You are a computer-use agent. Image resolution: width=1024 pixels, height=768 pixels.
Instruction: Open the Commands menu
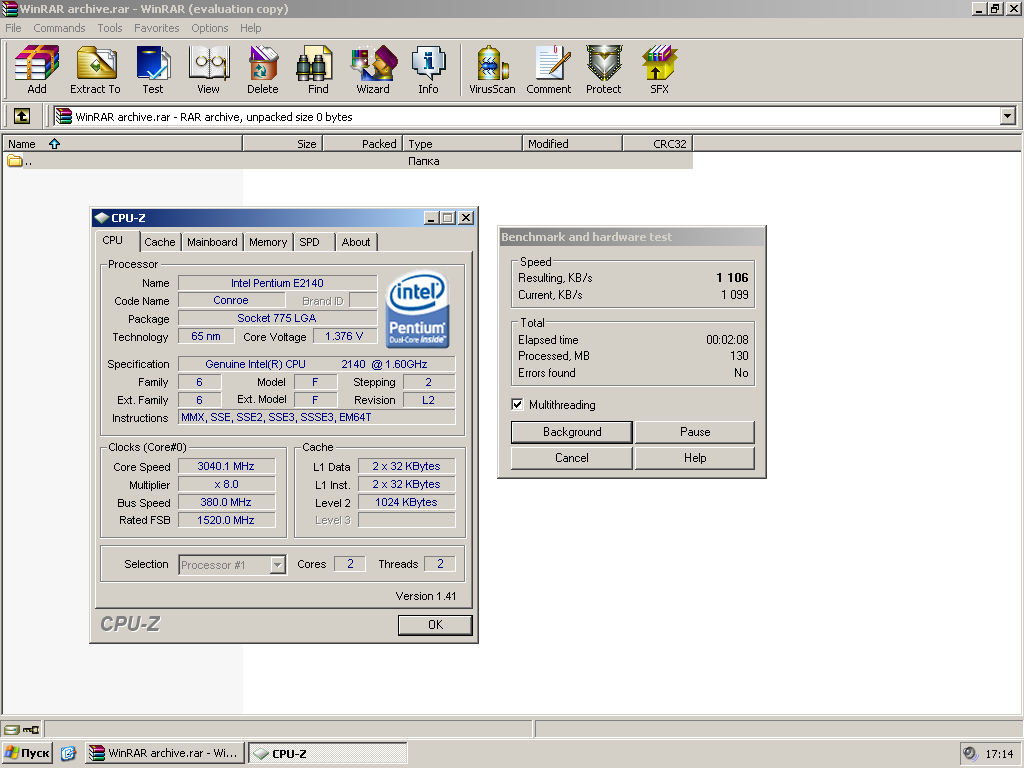(59, 28)
